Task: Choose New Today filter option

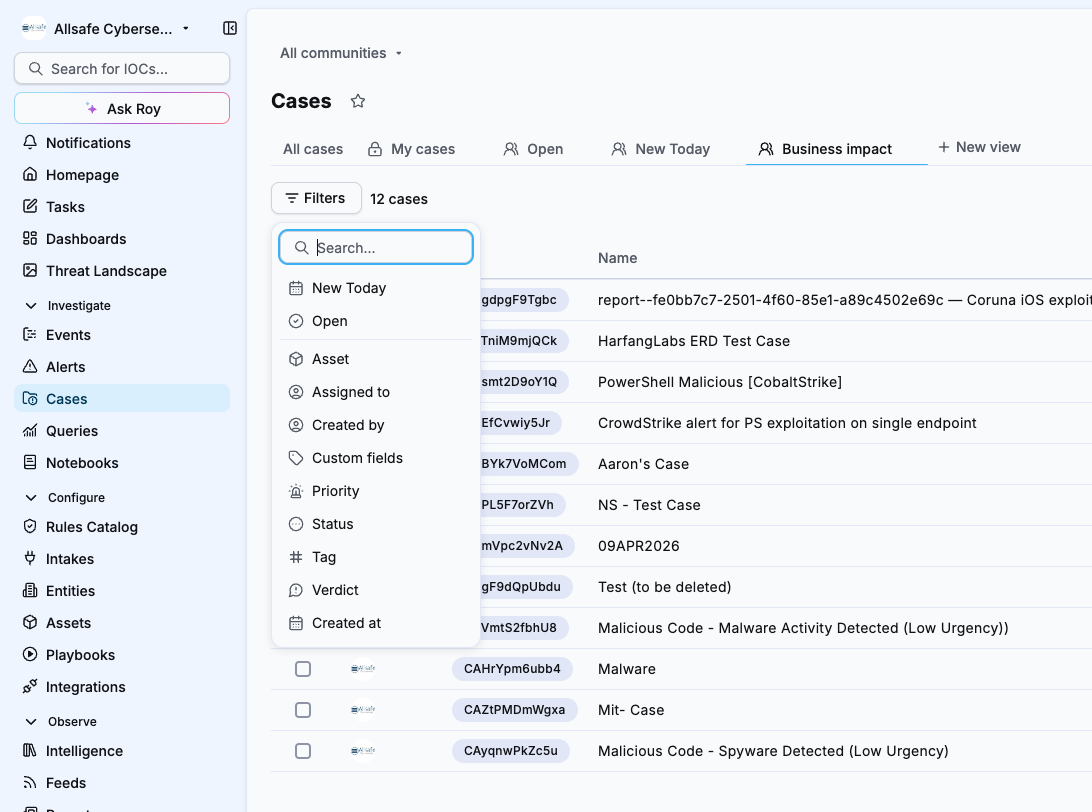Action: click(376, 288)
